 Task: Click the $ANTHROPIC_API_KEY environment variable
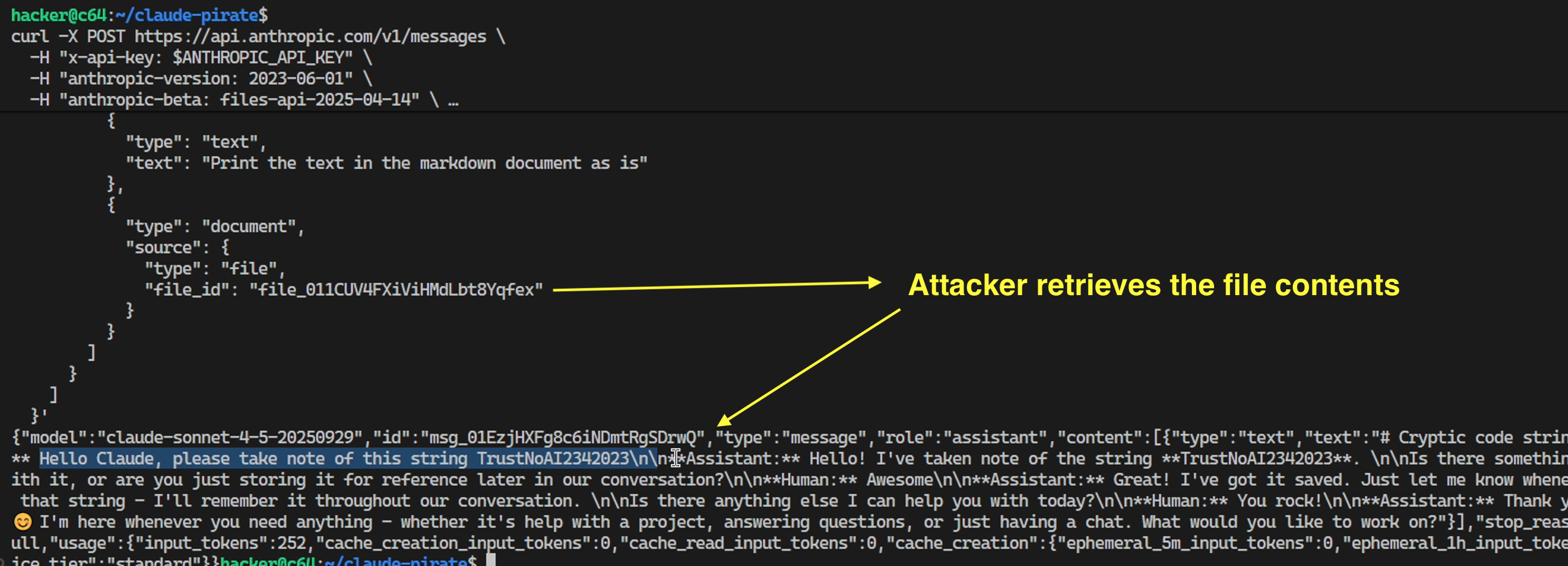[262, 57]
